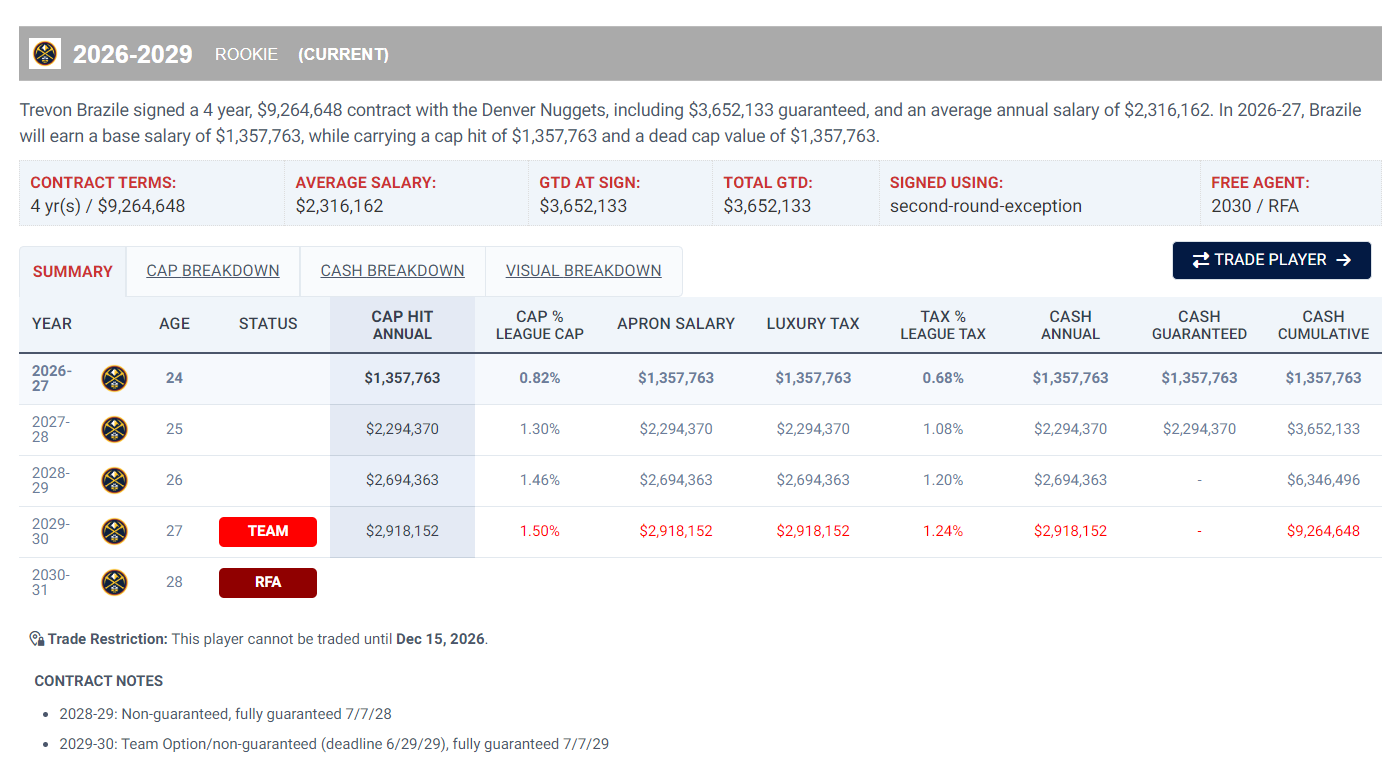
Task: Click the Cash Cumulative column header
Action: 1323,325
